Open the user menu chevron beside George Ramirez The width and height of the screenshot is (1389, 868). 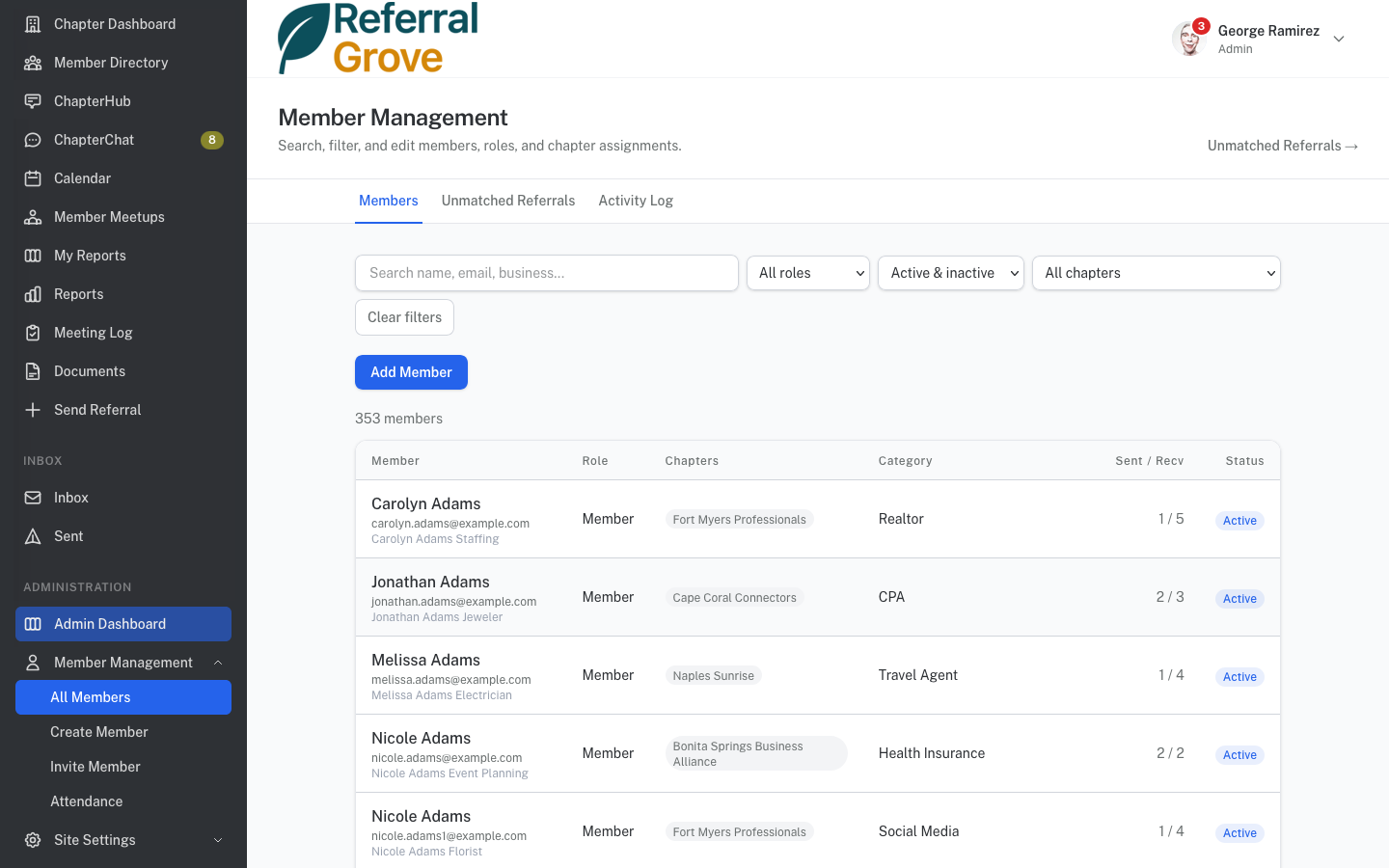pos(1339,39)
